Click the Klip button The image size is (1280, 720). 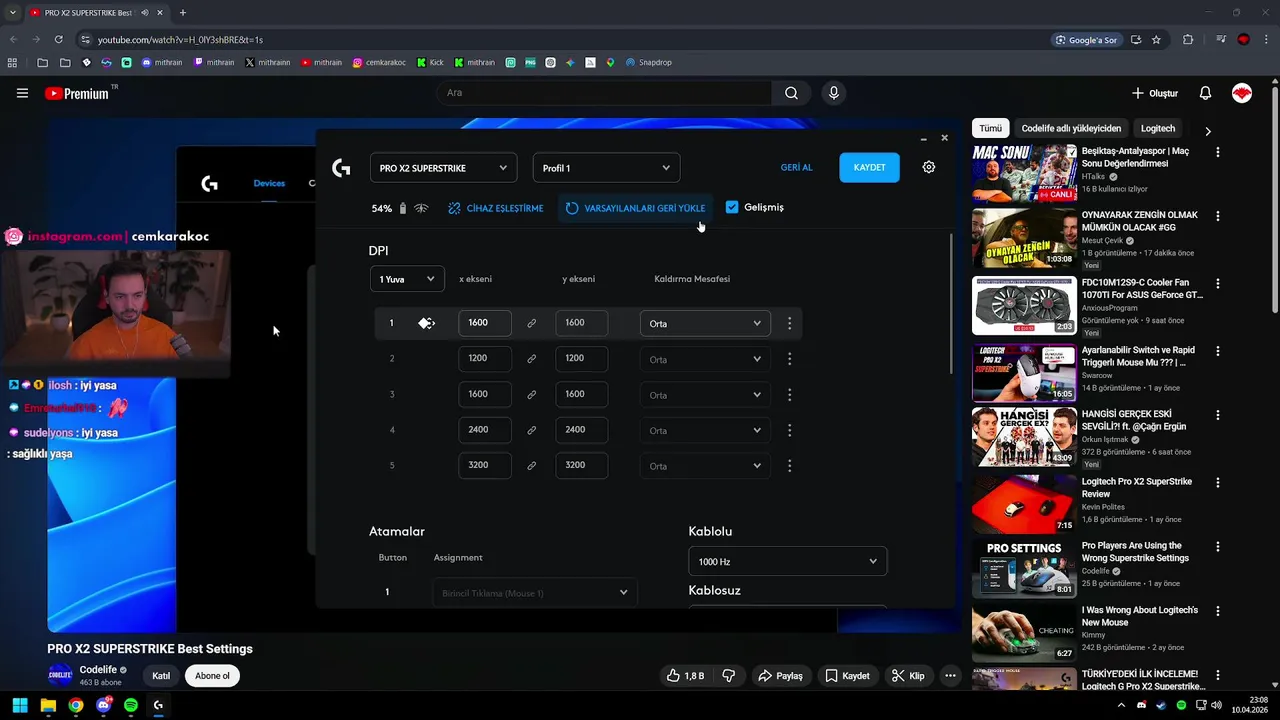point(908,676)
